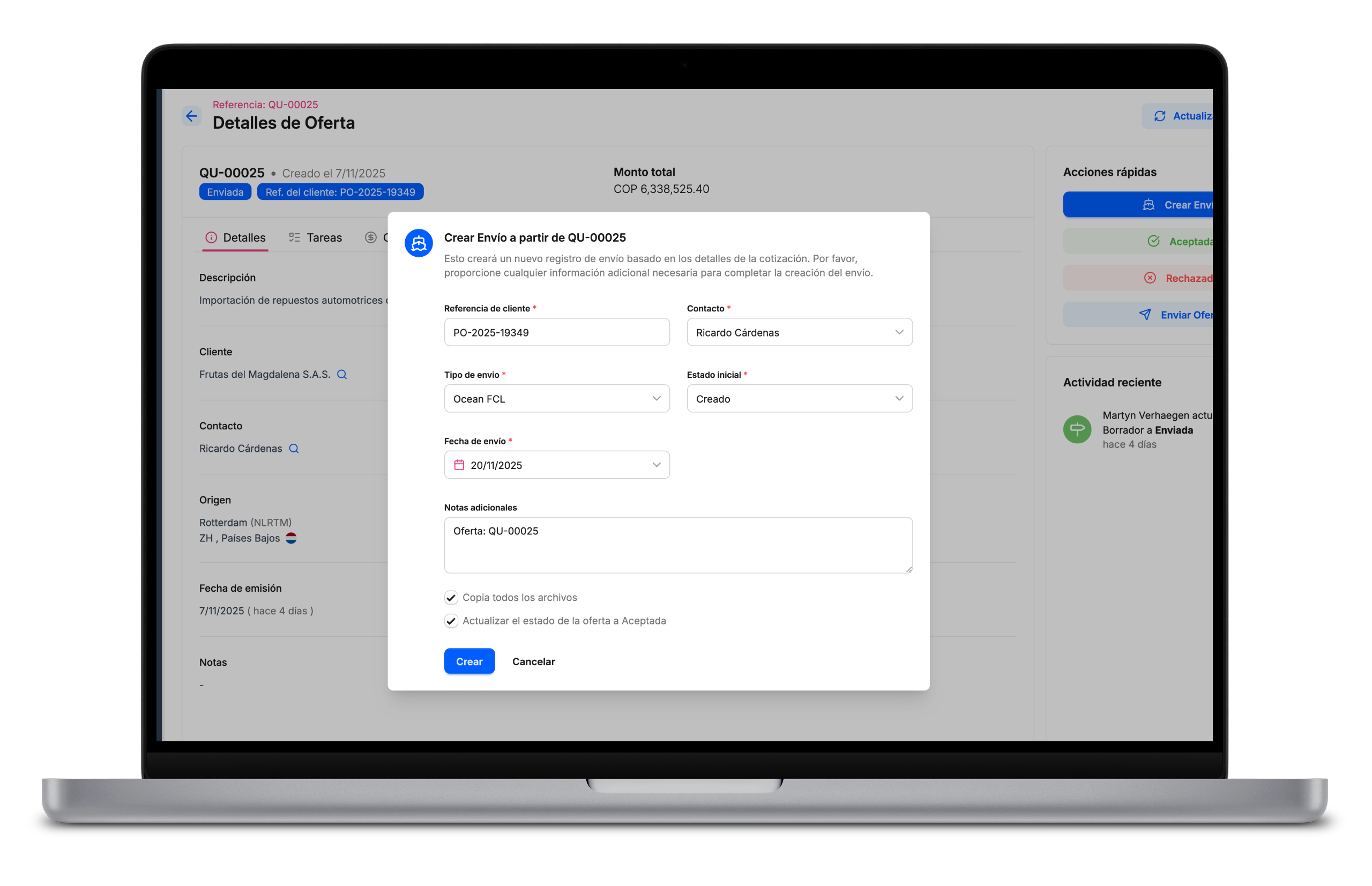Image resolution: width=1372 pixels, height=886 pixels.
Task: Click the back arrow next to Detalles de Oferta
Action: tap(191, 116)
